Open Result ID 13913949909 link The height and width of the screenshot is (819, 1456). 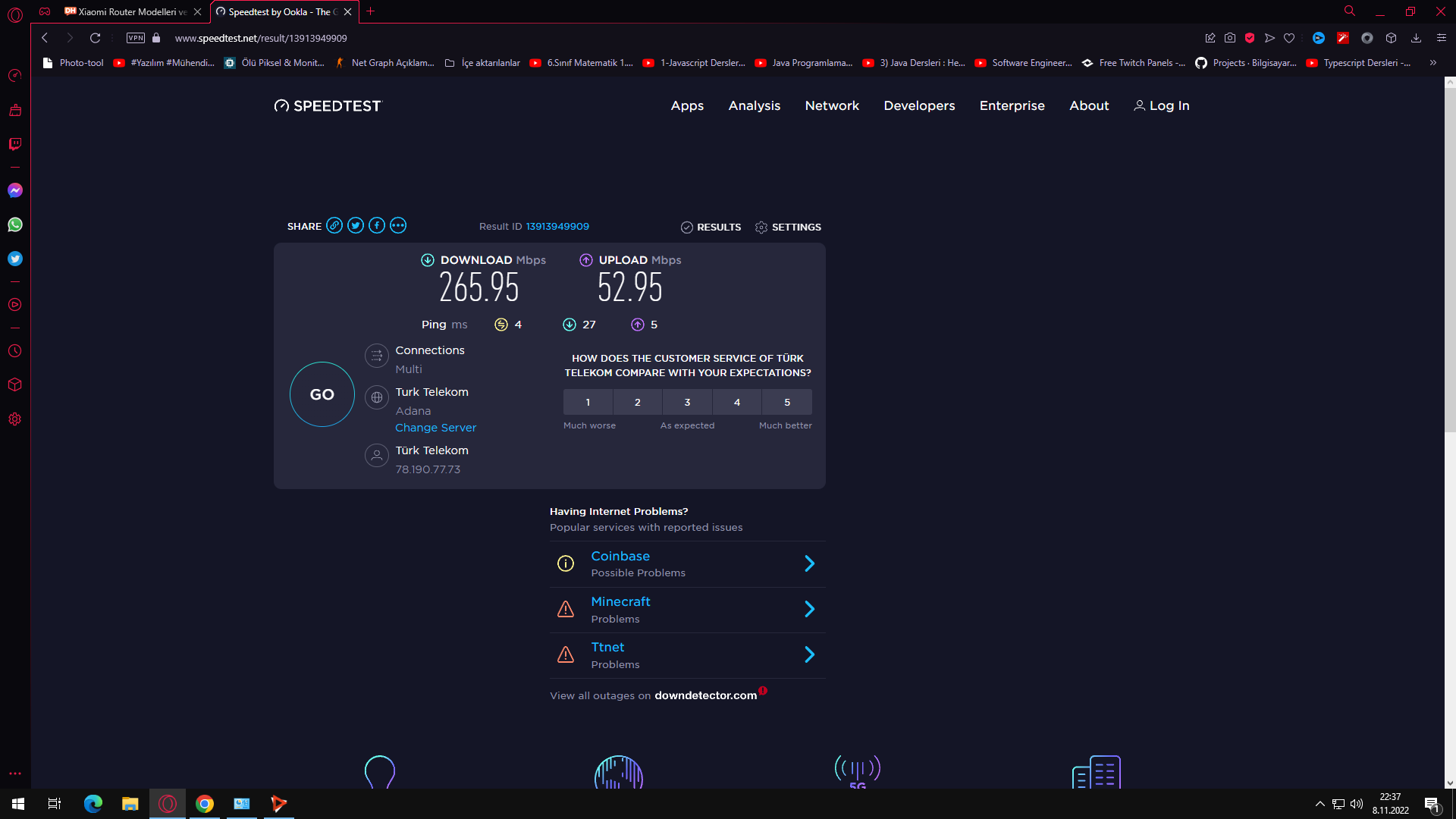pyautogui.click(x=557, y=226)
